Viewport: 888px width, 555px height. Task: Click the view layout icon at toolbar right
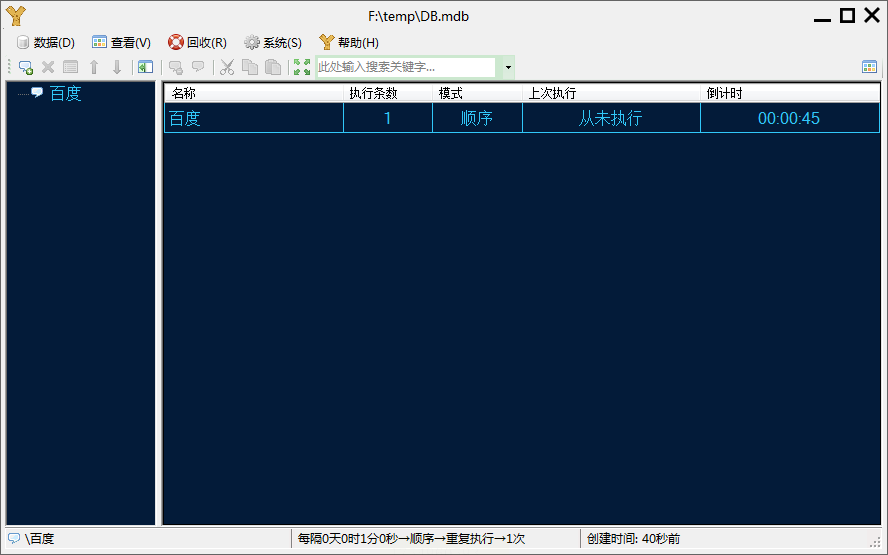tap(869, 67)
